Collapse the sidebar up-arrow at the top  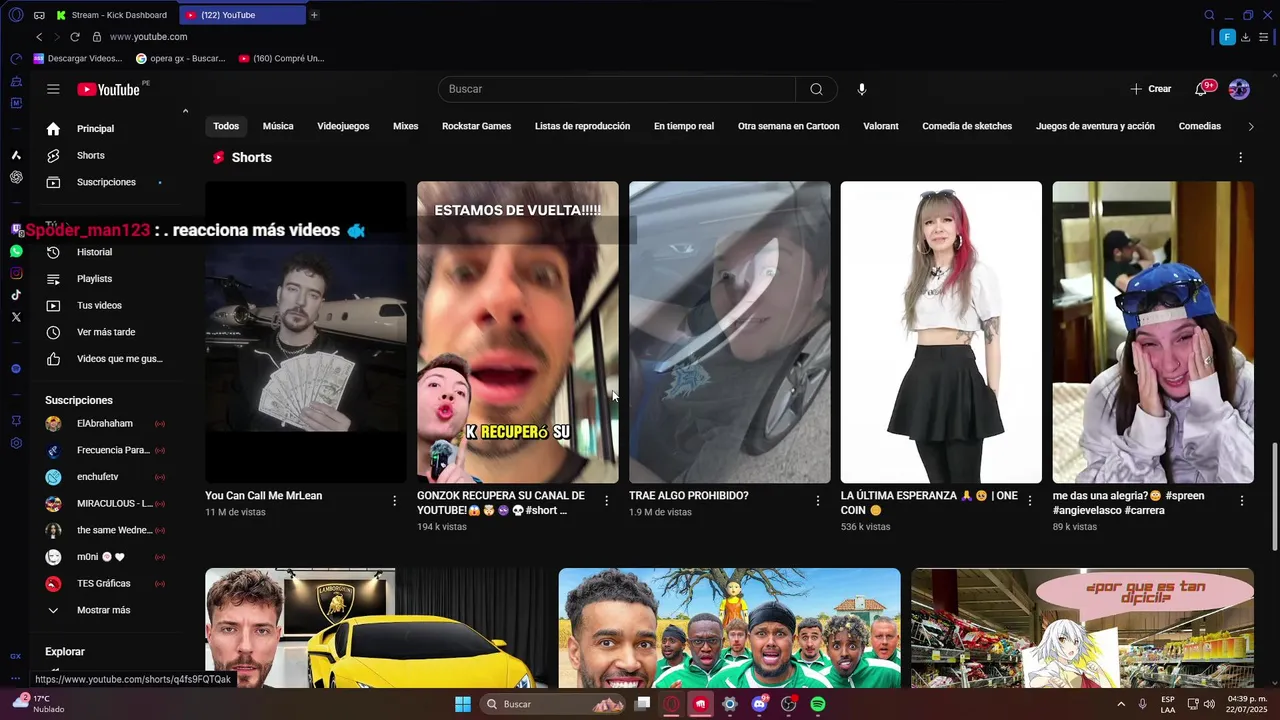185,111
